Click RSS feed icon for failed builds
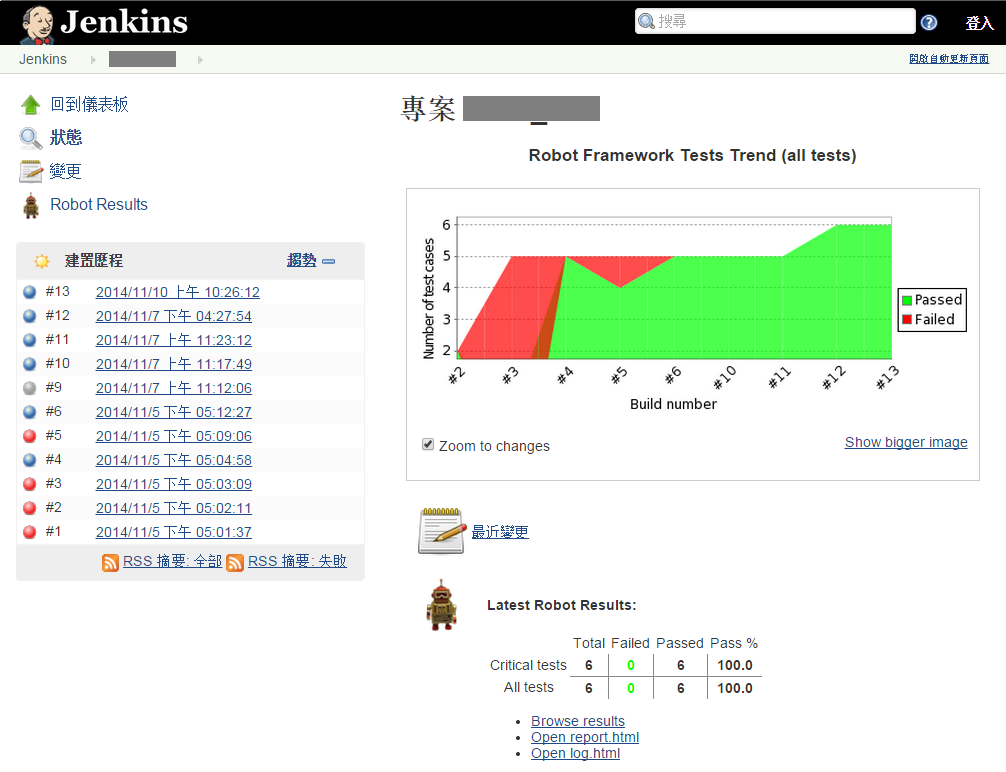1006x772 pixels. tap(235, 563)
